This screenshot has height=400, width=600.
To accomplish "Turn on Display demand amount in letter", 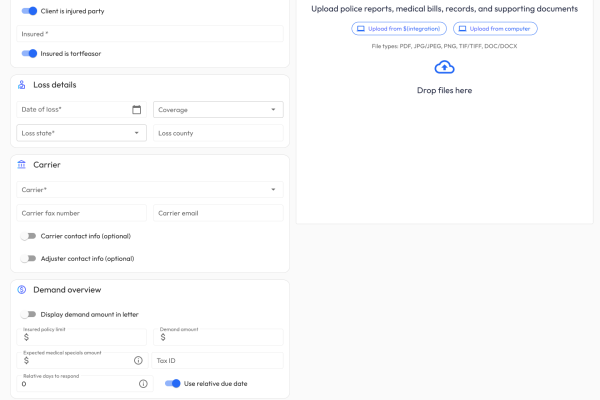I will (x=29, y=314).
